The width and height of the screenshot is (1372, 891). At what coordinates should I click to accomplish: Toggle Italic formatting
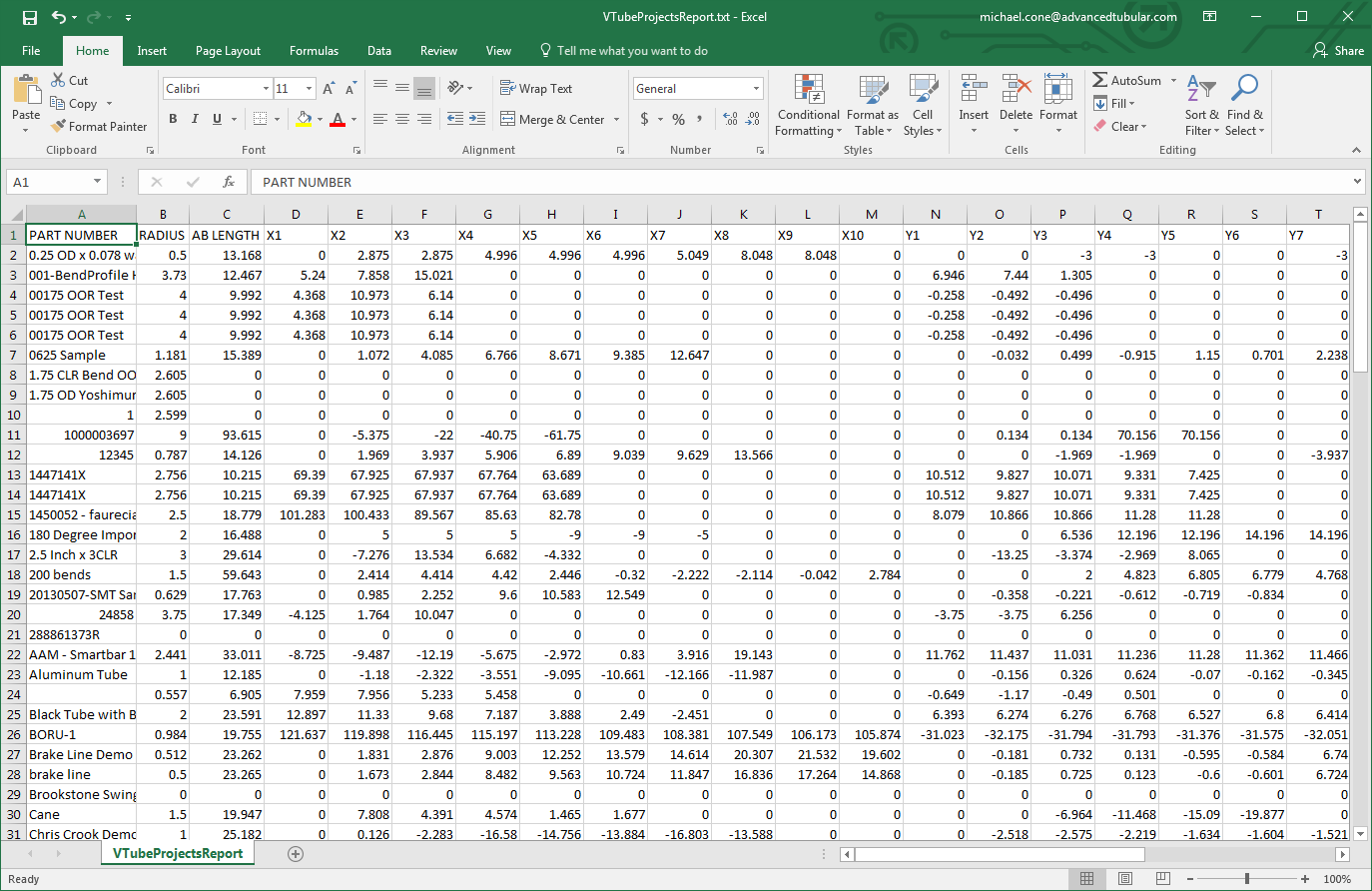(195, 119)
